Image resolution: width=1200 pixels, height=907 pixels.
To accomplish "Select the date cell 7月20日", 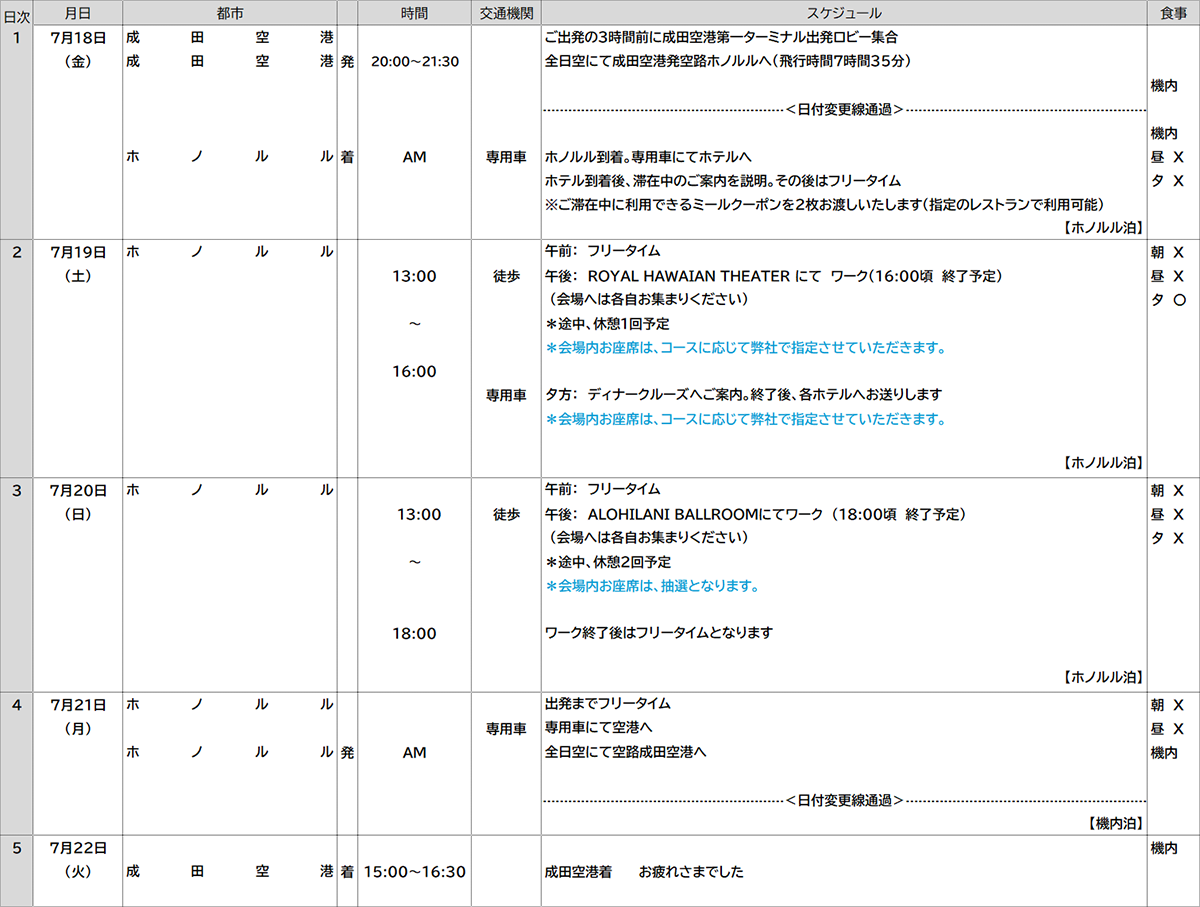I will pyautogui.click(x=78, y=490).
